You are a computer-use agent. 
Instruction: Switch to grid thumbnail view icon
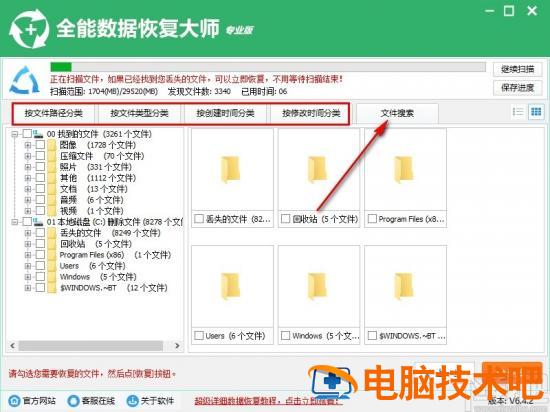tap(536, 112)
